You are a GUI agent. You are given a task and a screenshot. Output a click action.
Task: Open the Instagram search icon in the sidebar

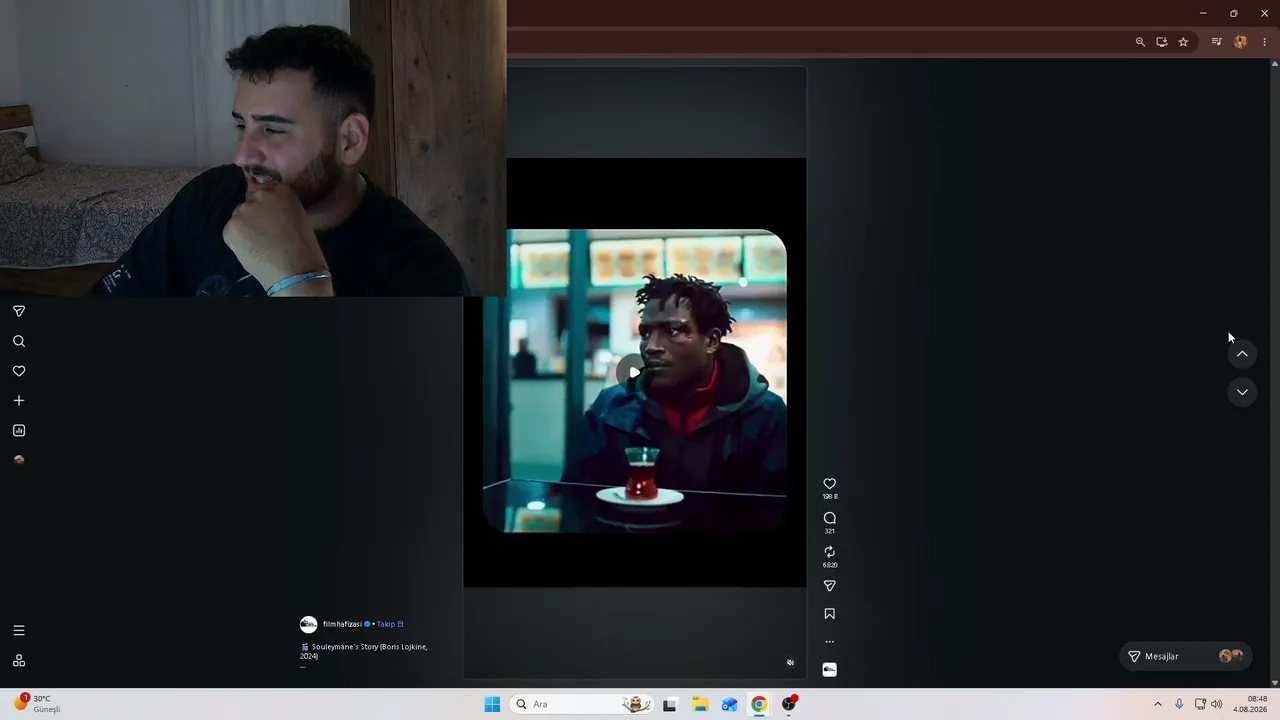pyautogui.click(x=19, y=341)
